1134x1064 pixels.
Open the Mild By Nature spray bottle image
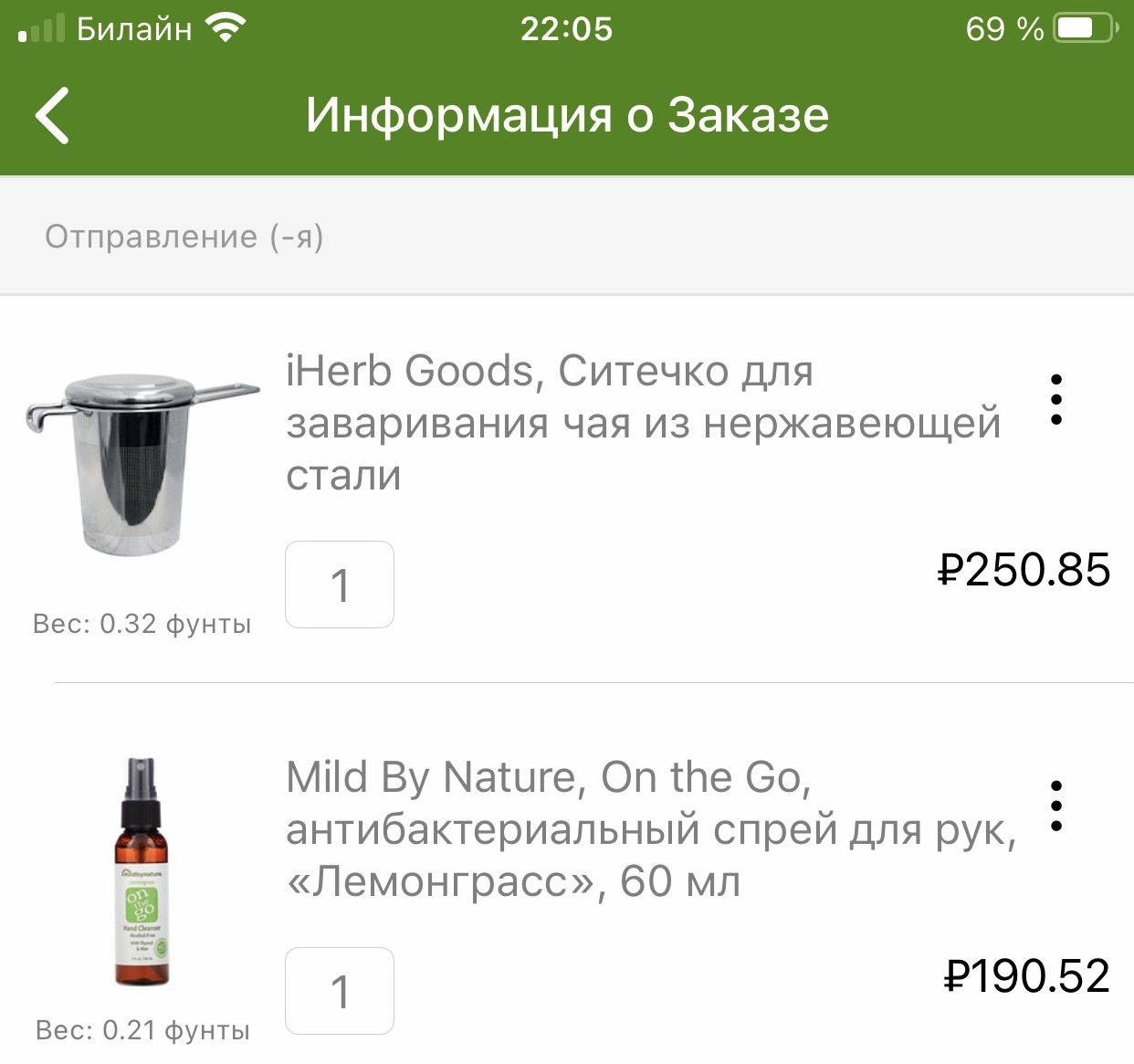[x=142, y=872]
